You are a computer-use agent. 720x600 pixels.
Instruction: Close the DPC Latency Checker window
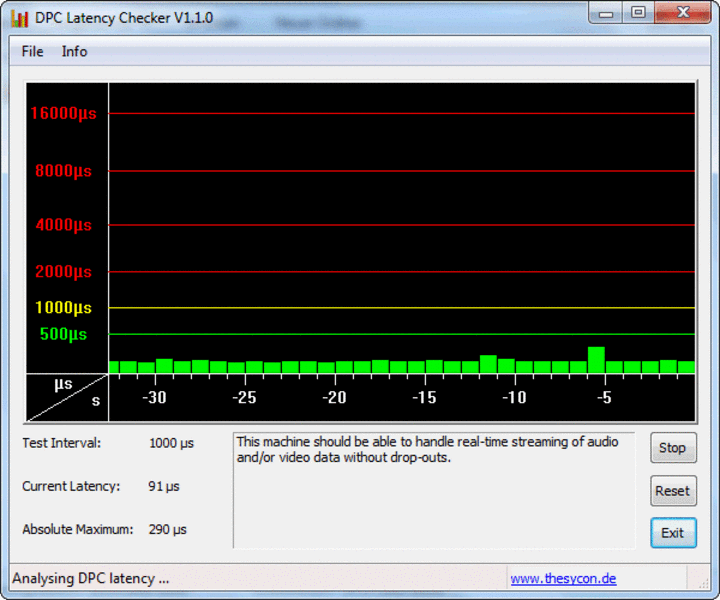683,13
